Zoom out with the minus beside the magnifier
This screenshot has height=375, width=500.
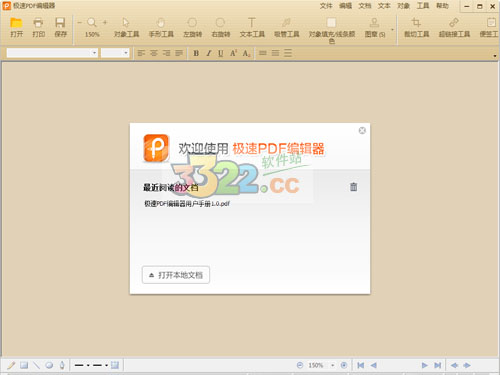pos(79,23)
